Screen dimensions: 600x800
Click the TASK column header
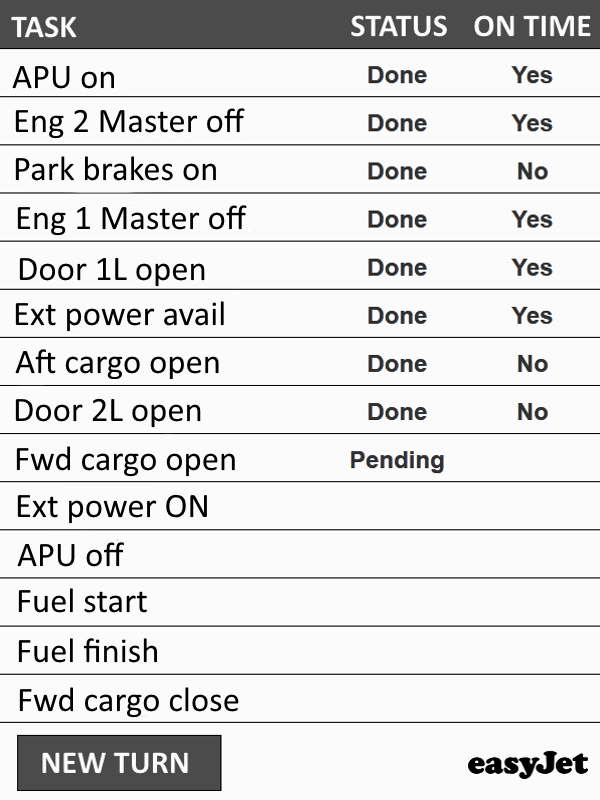[x=44, y=27]
